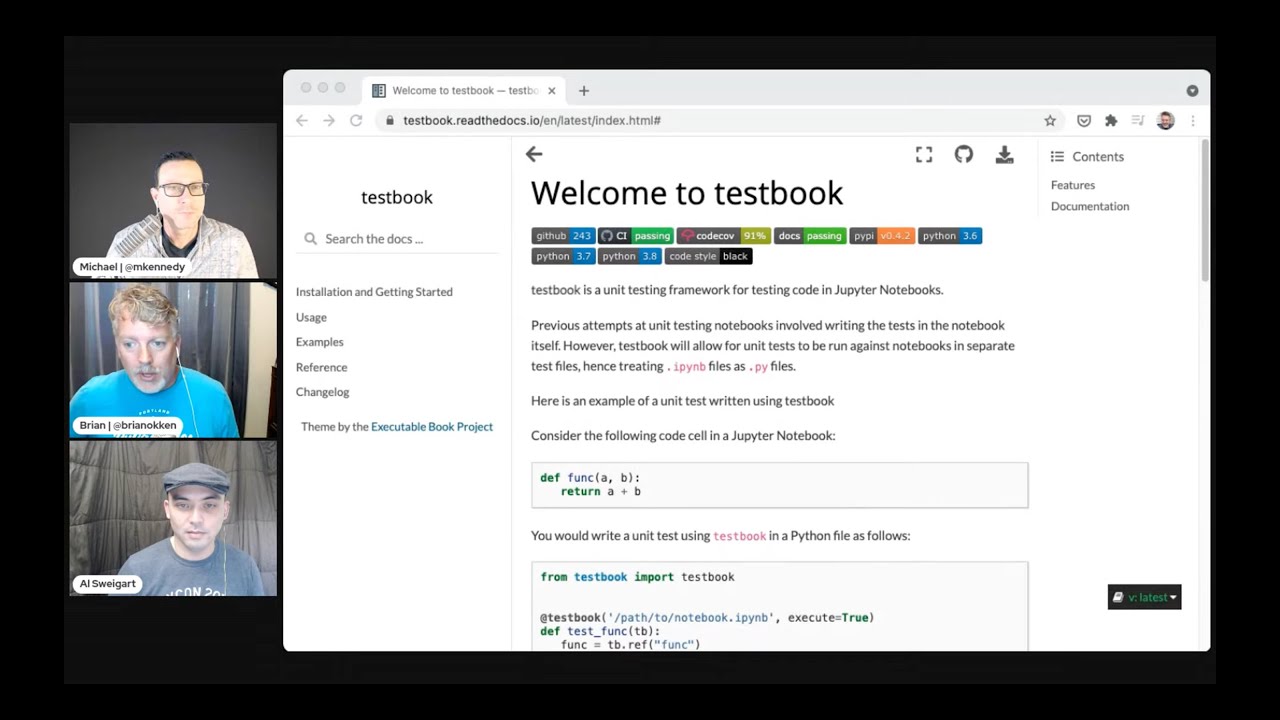Click the Welcome to testbook heading

click(x=687, y=193)
